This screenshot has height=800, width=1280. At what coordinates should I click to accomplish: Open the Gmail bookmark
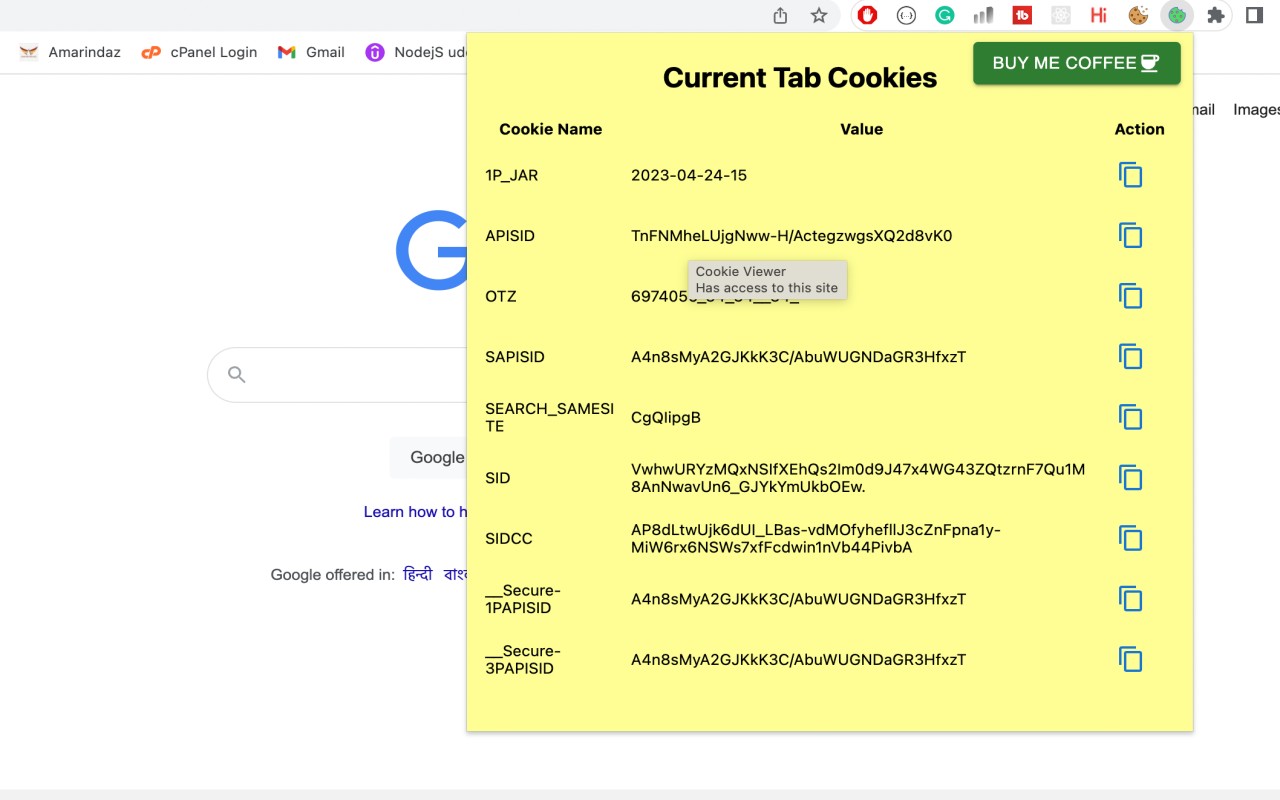pyautogui.click(x=311, y=52)
